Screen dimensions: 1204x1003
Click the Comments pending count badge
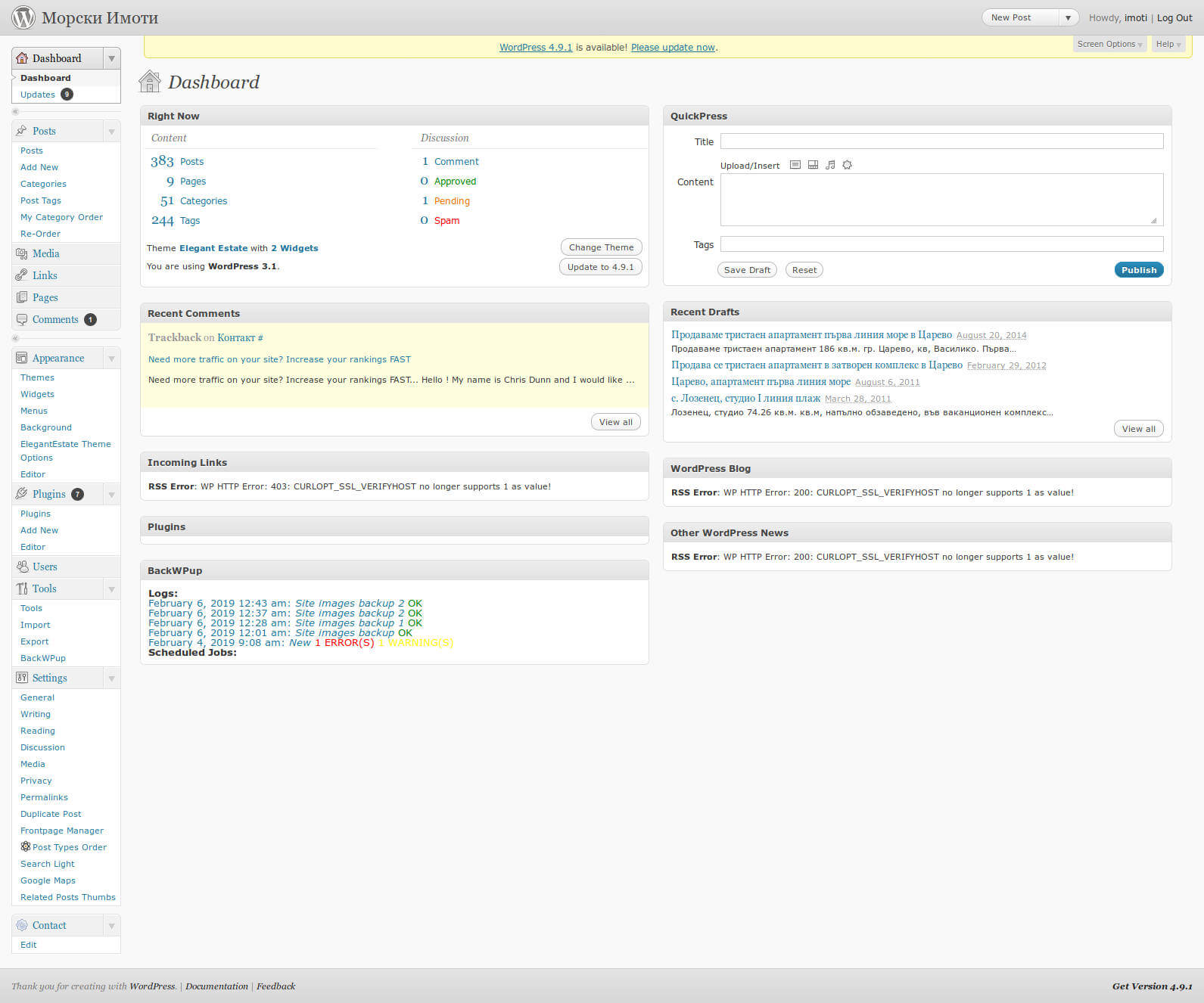tap(90, 319)
